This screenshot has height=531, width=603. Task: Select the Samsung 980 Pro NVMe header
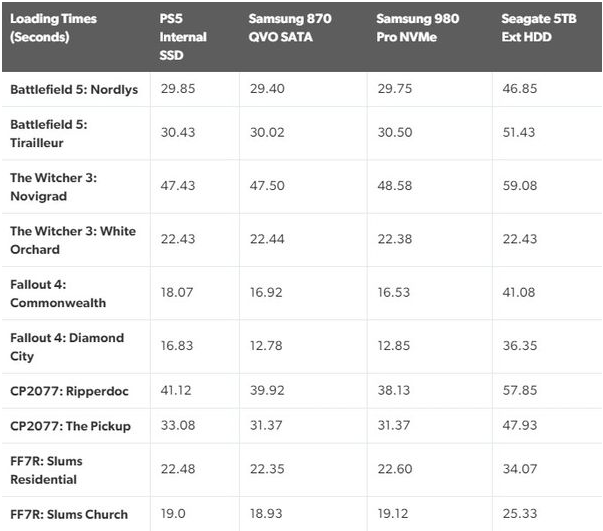pos(416,28)
